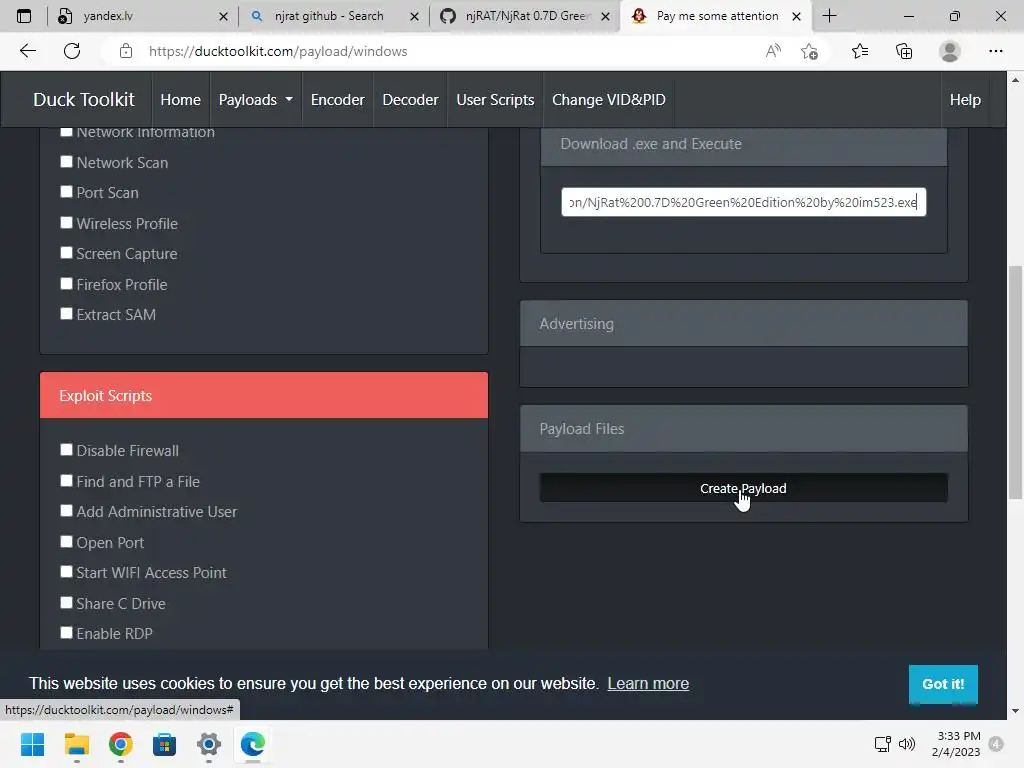
Task: Click the exe URL input field
Action: tap(743, 202)
